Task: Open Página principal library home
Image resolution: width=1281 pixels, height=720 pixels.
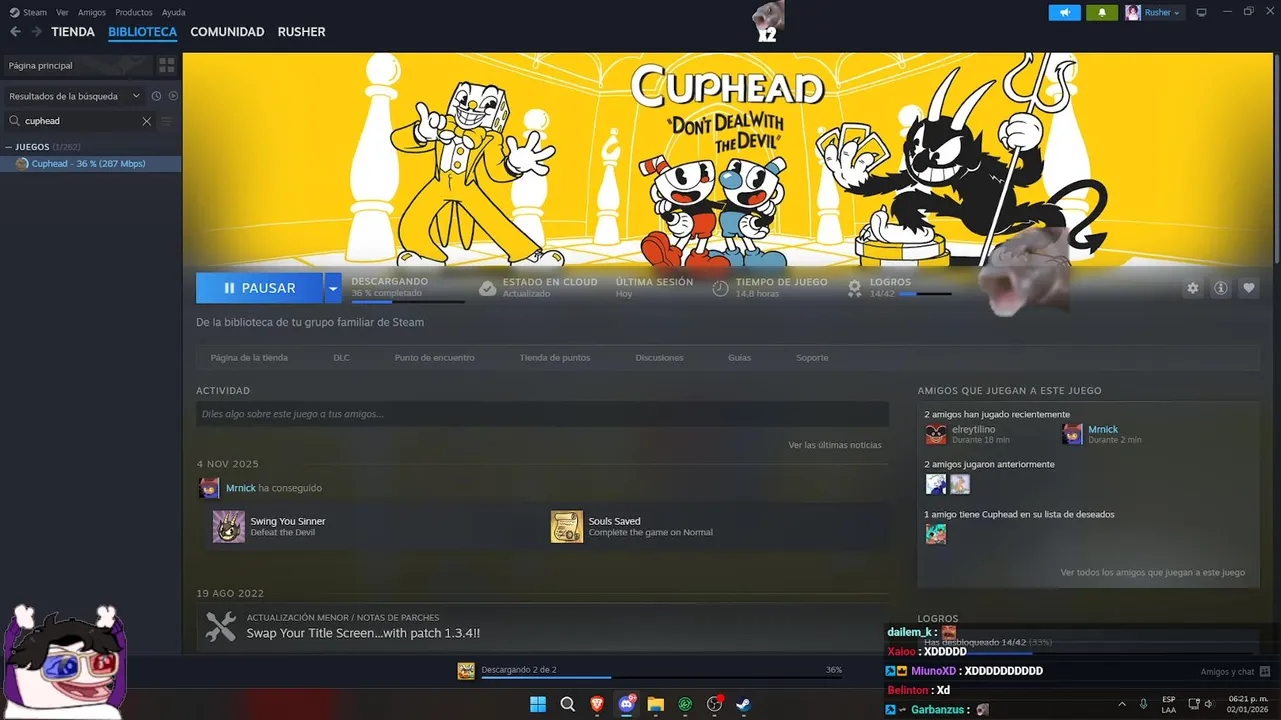Action: (76, 65)
